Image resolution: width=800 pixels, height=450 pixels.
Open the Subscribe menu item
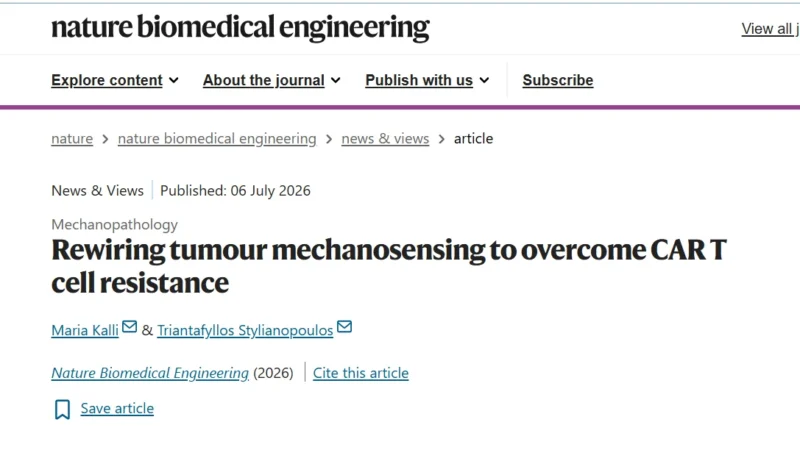tap(558, 80)
